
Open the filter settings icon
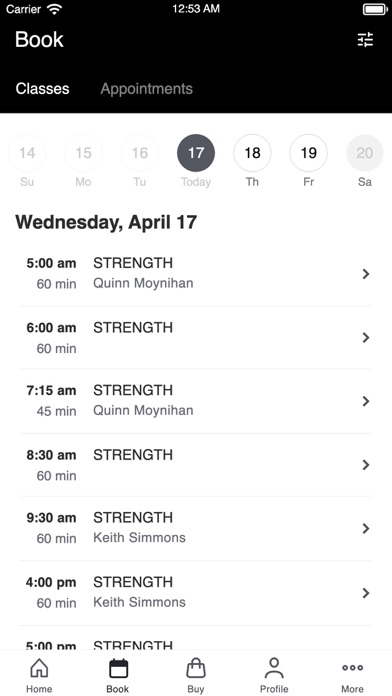365,40
